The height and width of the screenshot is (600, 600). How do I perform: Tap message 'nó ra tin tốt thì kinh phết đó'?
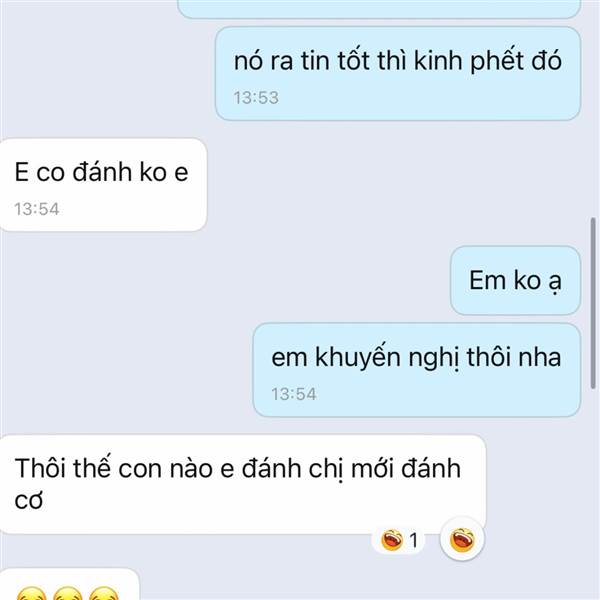398,74
